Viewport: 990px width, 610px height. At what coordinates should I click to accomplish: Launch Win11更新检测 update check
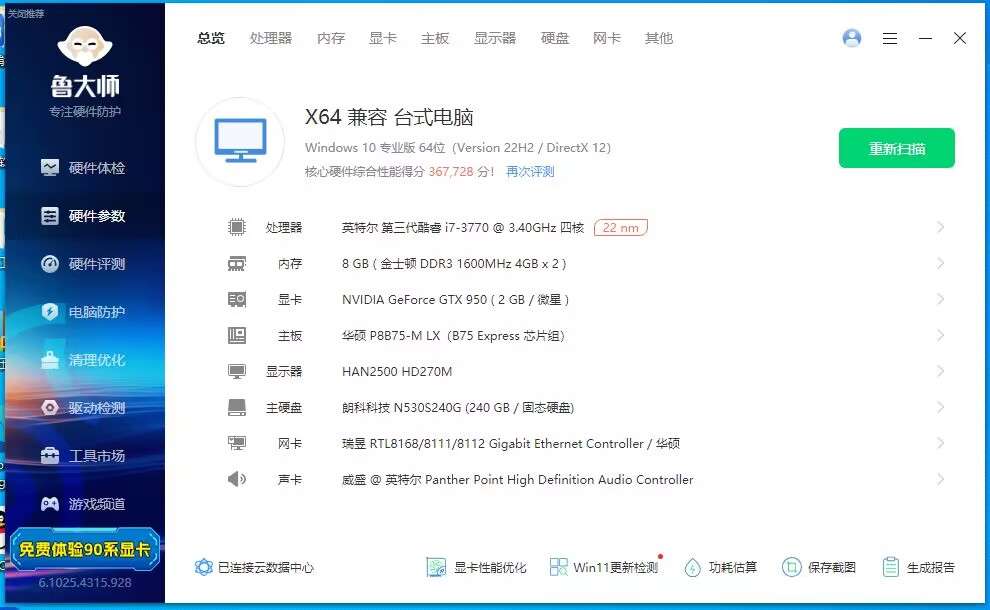604,567
